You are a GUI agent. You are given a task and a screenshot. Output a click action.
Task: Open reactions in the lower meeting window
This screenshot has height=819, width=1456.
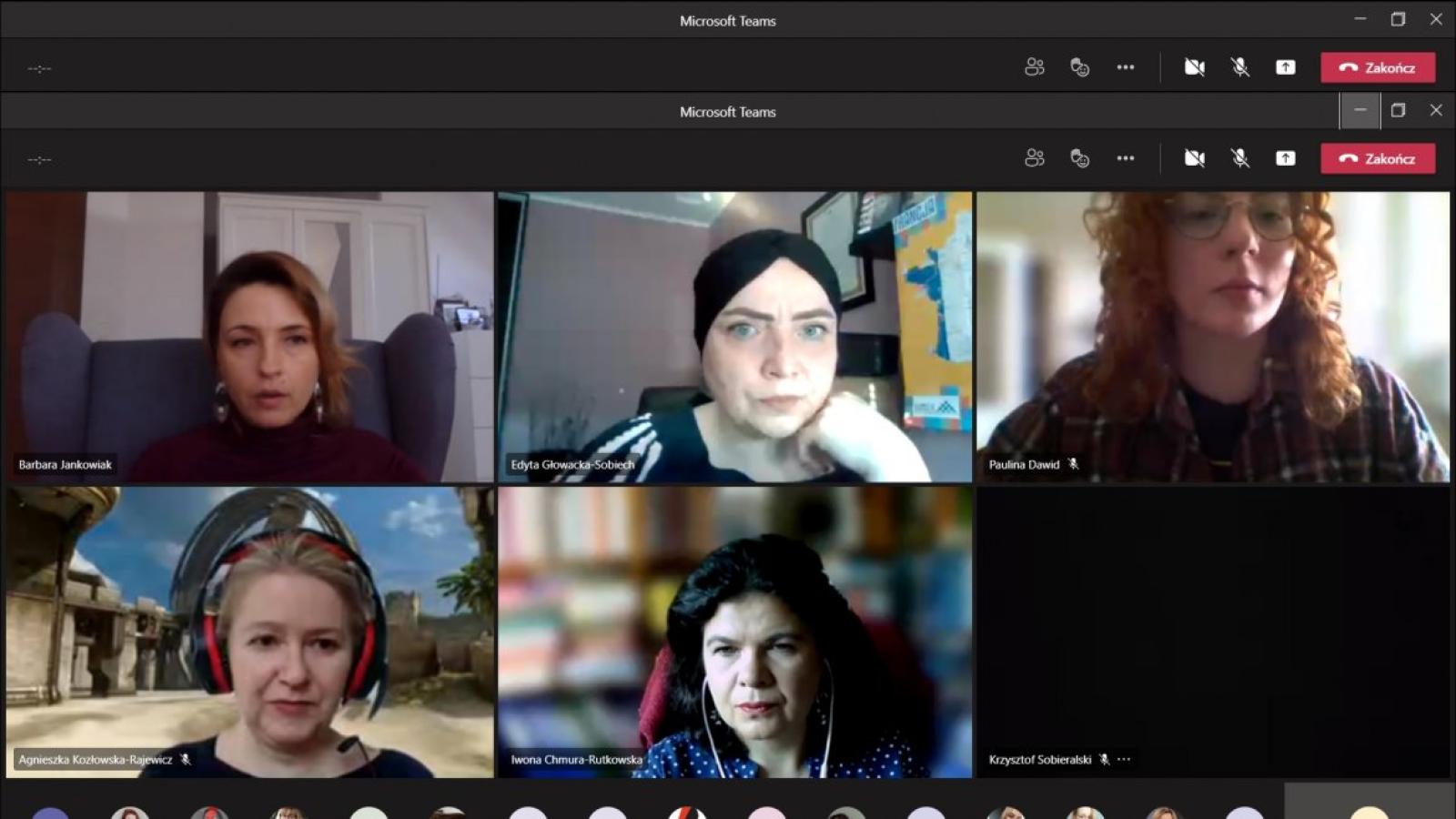1080,157
